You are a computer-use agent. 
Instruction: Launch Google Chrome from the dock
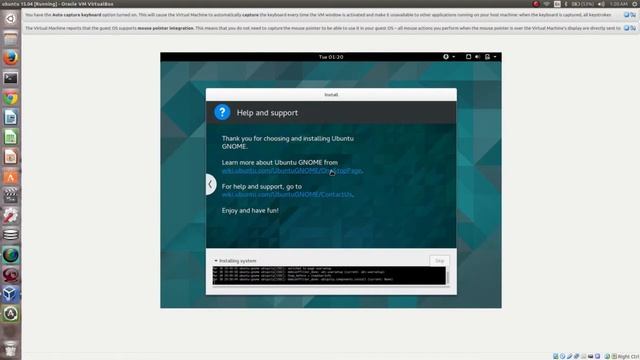[11, 98]
